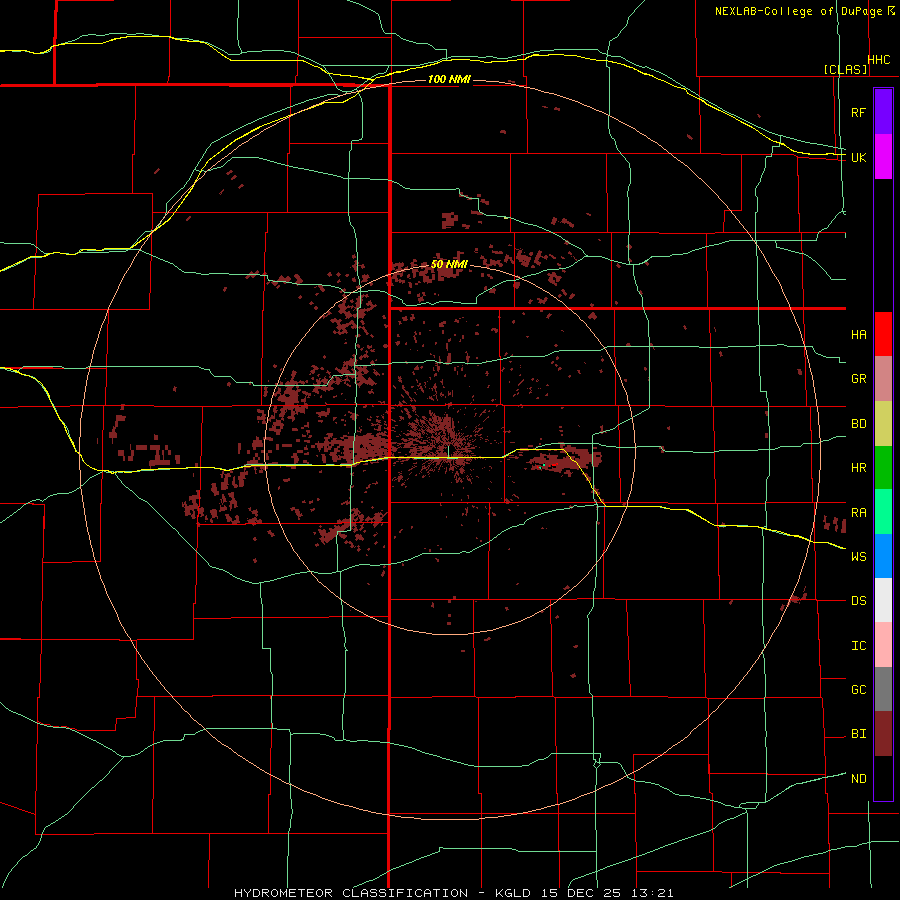The width and height of the screenshot is (900, 900).
Task: Click the ND legend label
Action: (858, 779)
